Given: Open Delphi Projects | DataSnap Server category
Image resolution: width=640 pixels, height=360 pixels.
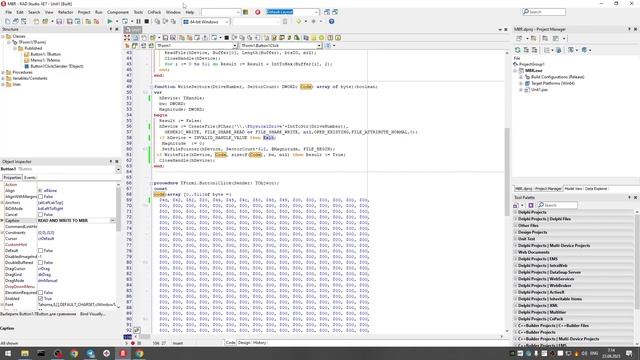Looking at the screenshot, I should [x=573, y=272].
